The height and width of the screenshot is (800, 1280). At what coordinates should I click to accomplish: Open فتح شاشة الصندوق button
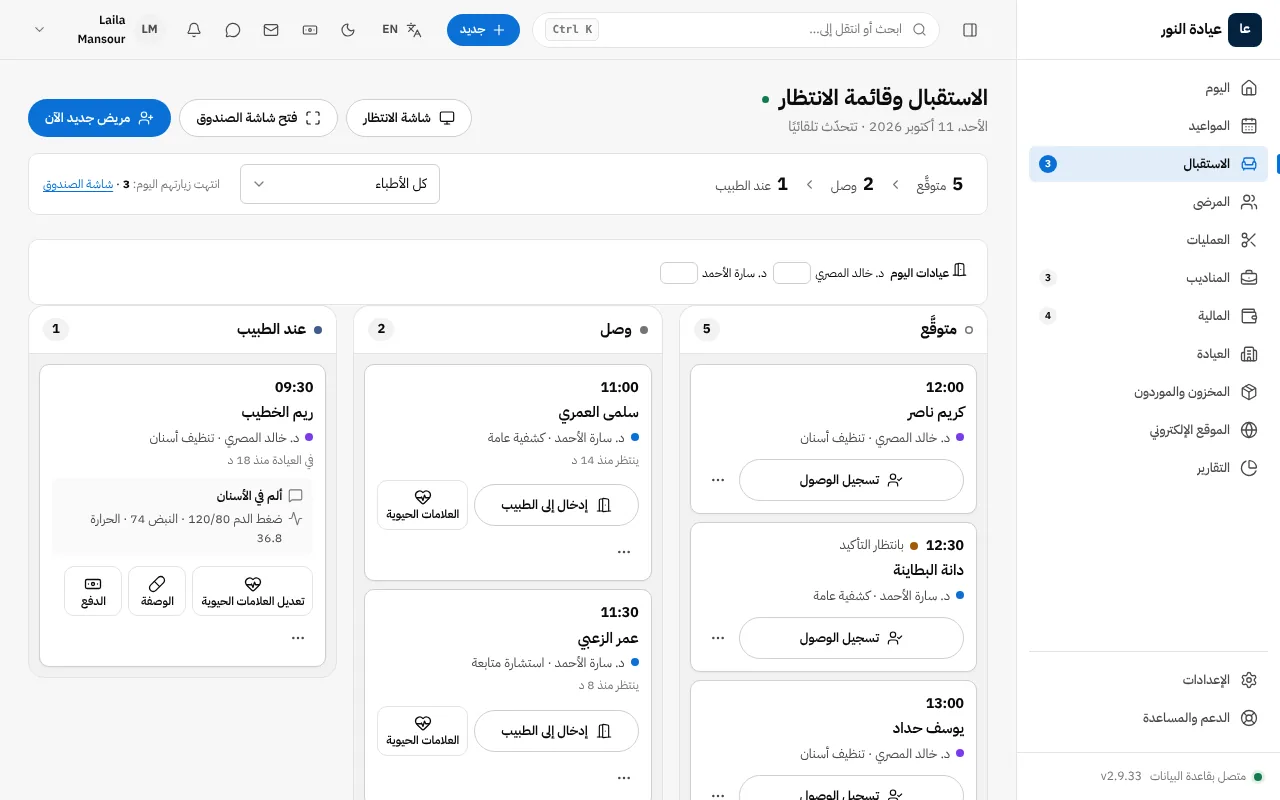pyautogui.click(x=259, y=118)
